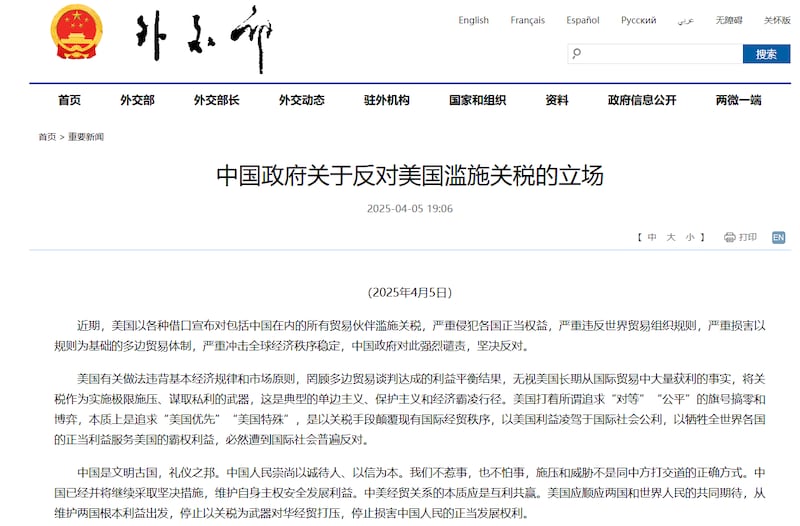Go to 首页 in the navigation bar
This screenshot has height=526, width=800.
tap(69, 100)
